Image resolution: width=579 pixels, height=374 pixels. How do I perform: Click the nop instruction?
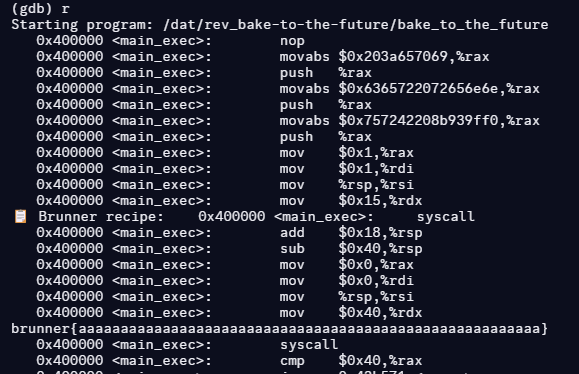(x=292, y=41)
